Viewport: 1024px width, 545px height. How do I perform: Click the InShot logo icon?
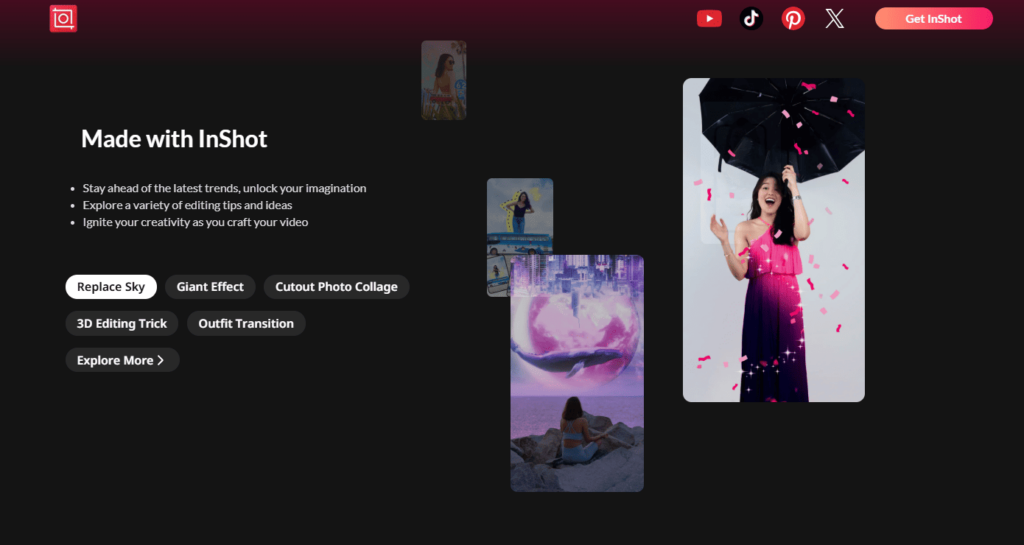point(63,18)
